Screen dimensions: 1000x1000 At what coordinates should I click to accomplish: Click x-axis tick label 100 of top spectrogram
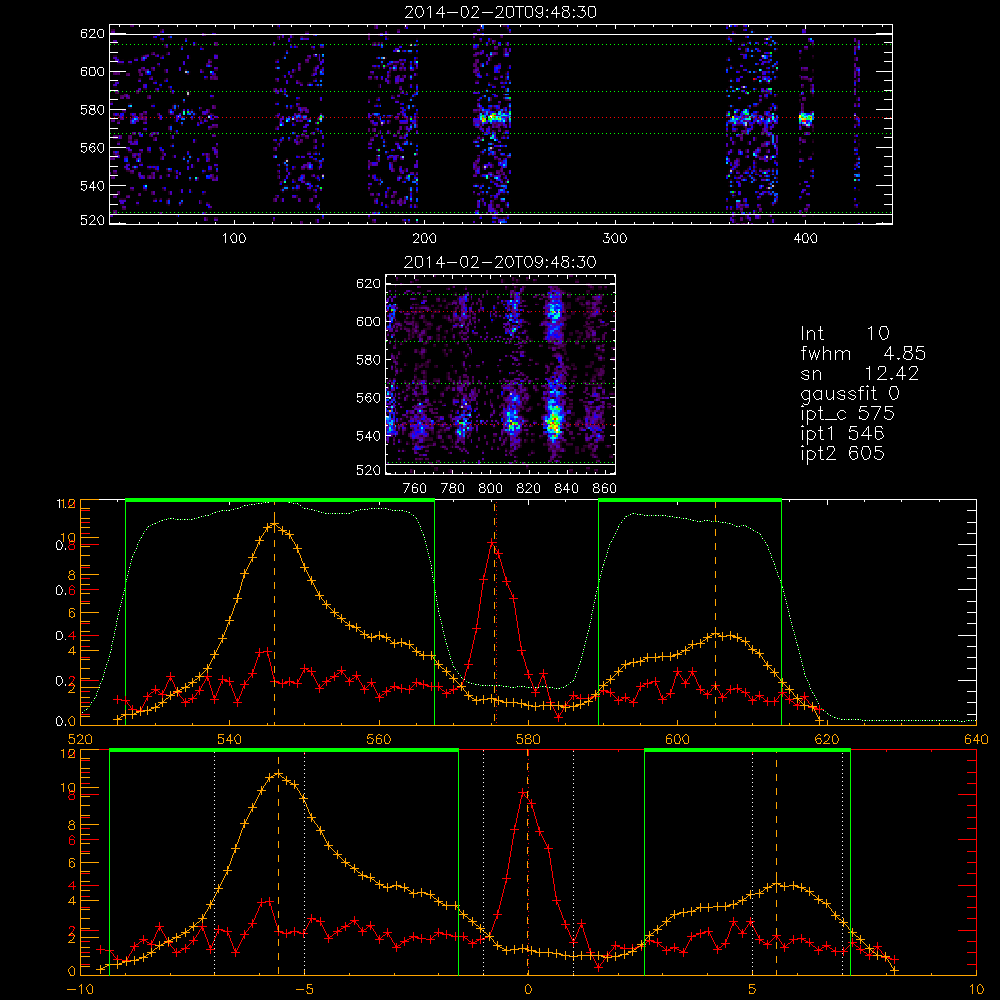(234, 239)
